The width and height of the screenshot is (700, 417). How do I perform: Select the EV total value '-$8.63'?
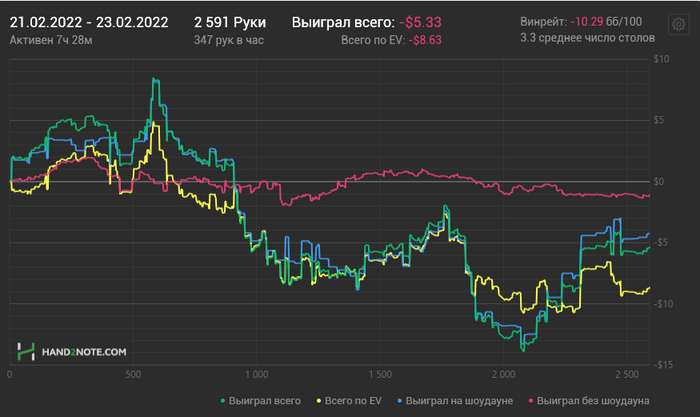[x=425, y=40]
